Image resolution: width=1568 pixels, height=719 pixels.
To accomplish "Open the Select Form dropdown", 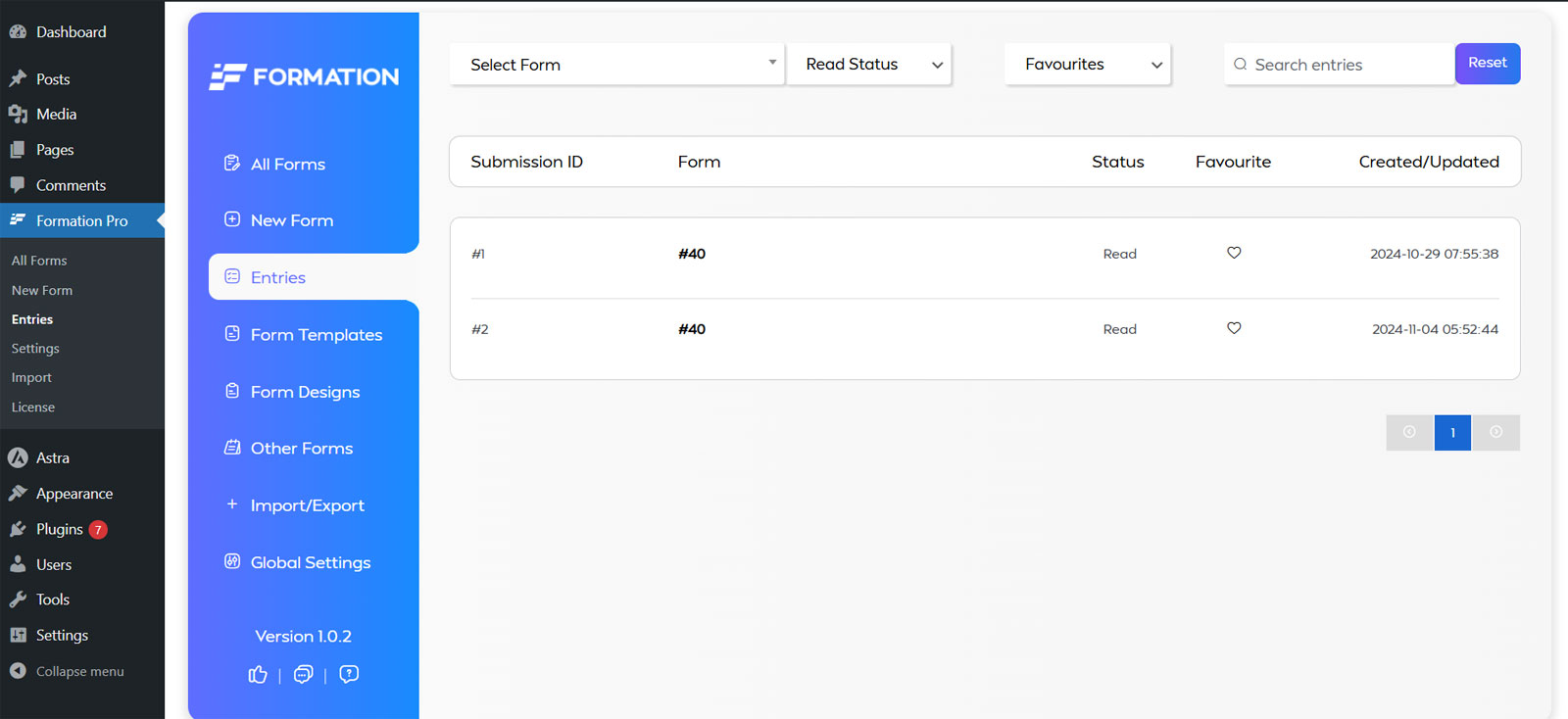I will 617,64.
